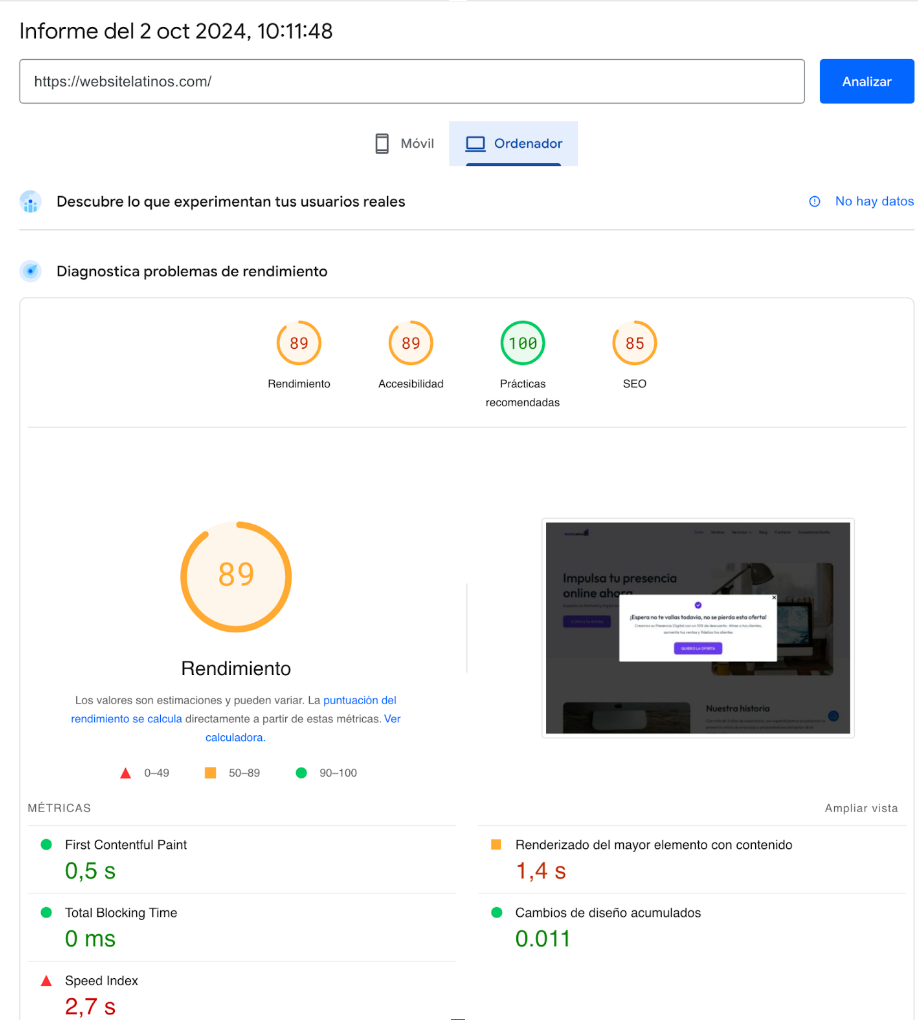Viewport: 918px width, 1020px height.
Task: Click orange square beside Renderizado del mayor elemento
Action: click(x=496, y=844)
